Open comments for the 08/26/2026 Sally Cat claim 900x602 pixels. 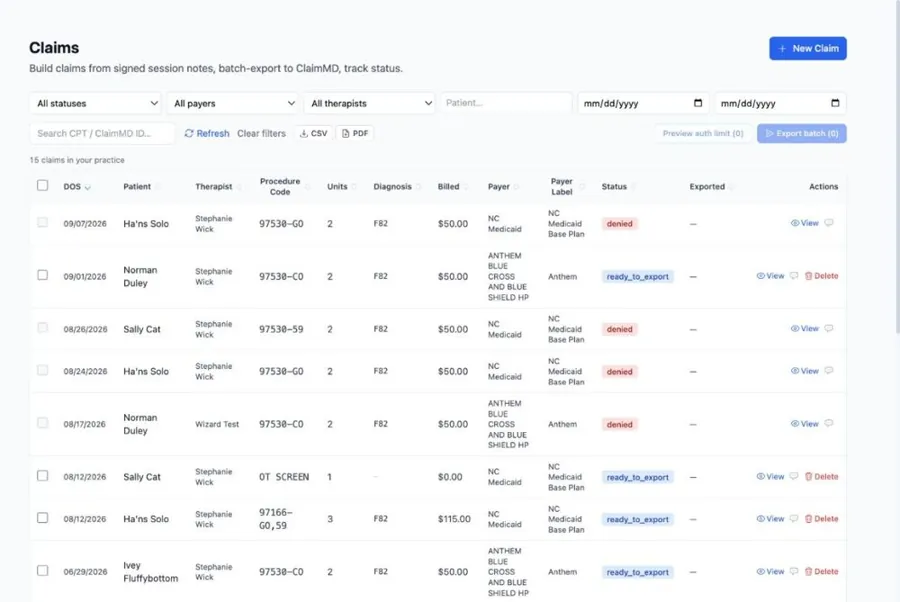[829, 328]
